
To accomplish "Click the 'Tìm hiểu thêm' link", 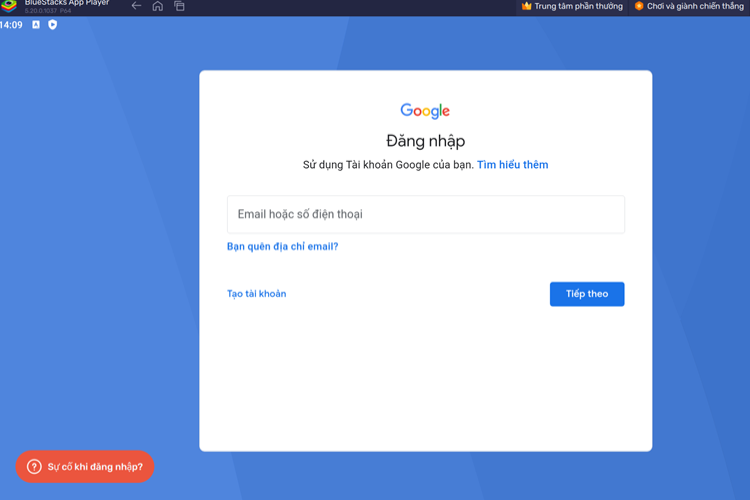I will pos(512,165).
